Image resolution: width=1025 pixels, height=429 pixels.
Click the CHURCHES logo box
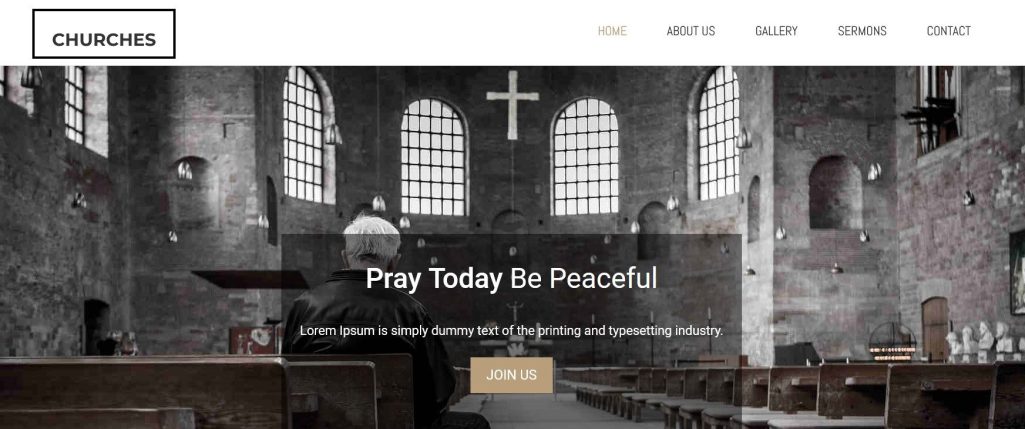[104, 34]
